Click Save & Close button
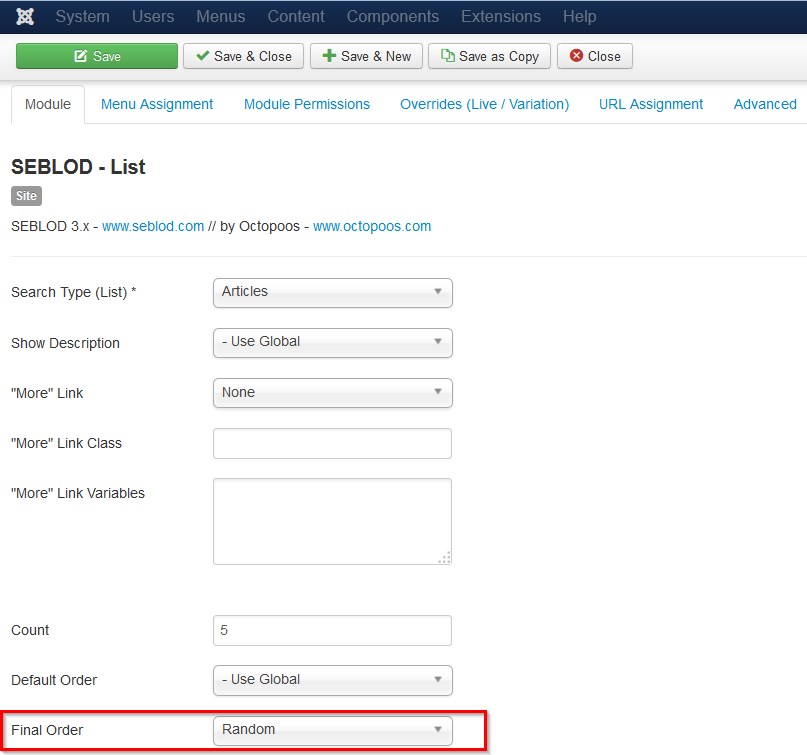This screenshot has height=755, width=807. (243, 56)
